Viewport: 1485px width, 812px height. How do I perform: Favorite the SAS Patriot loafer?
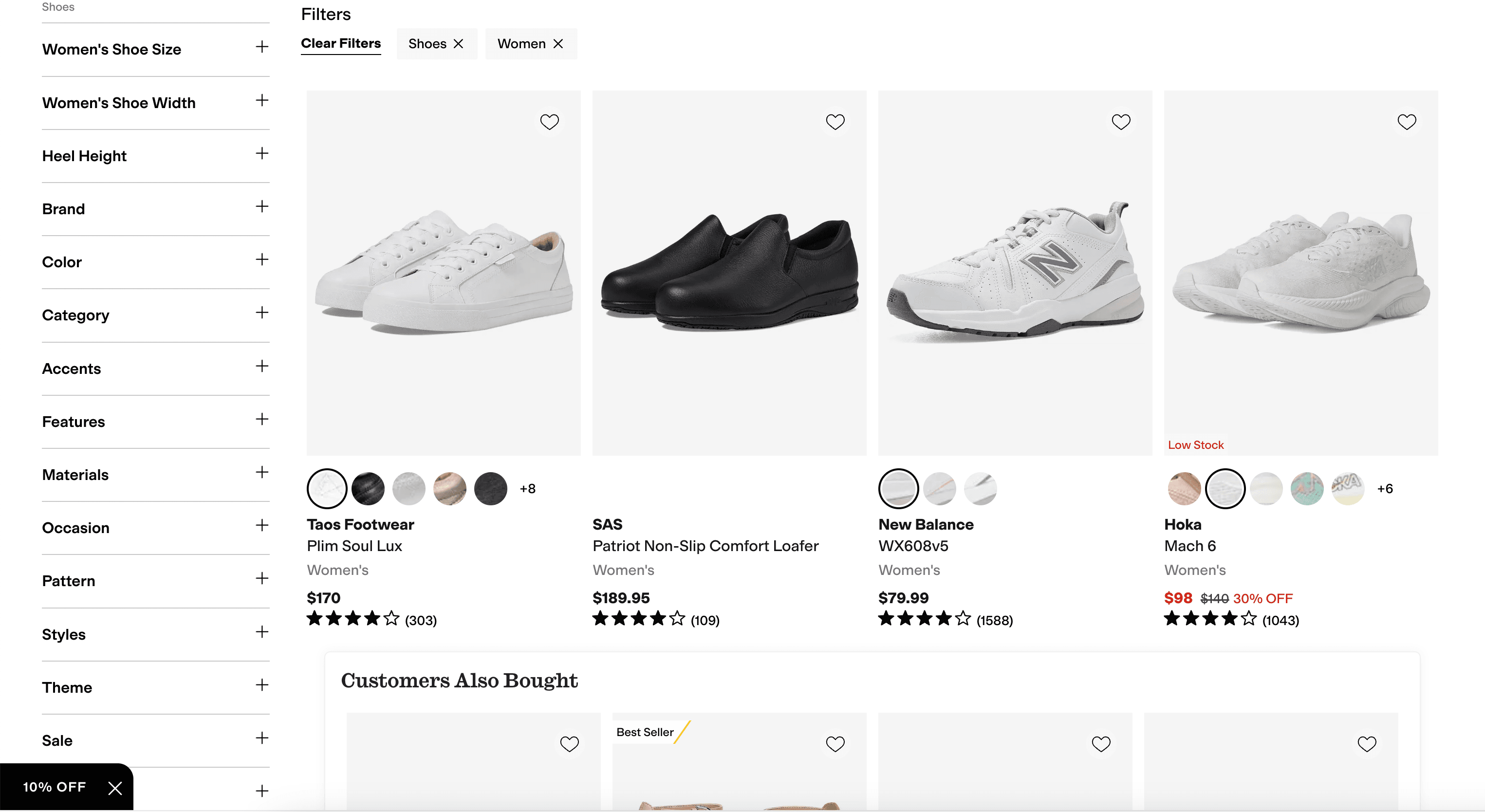click(x=835, y=122)
